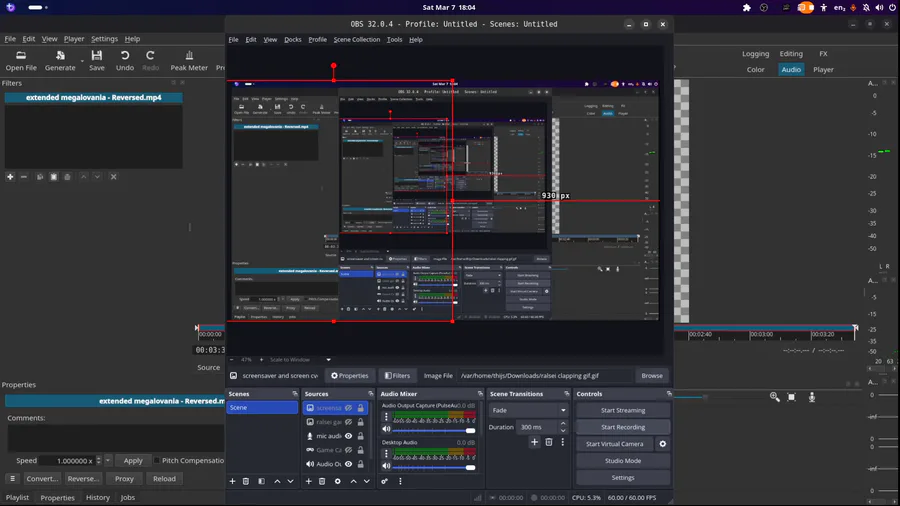The image size is (900, 506).
Task: Move source up arrow in Sources dock
Action: [x=354, y=481]
